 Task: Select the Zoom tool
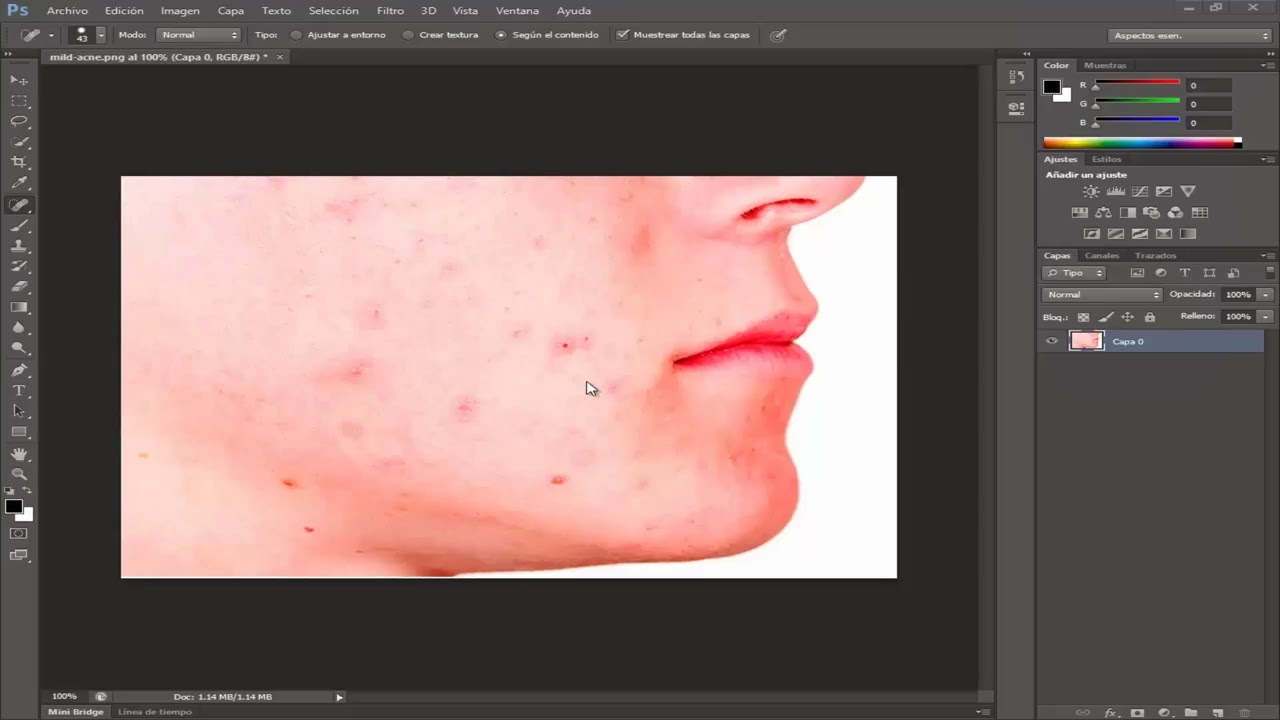pos(19,475)
